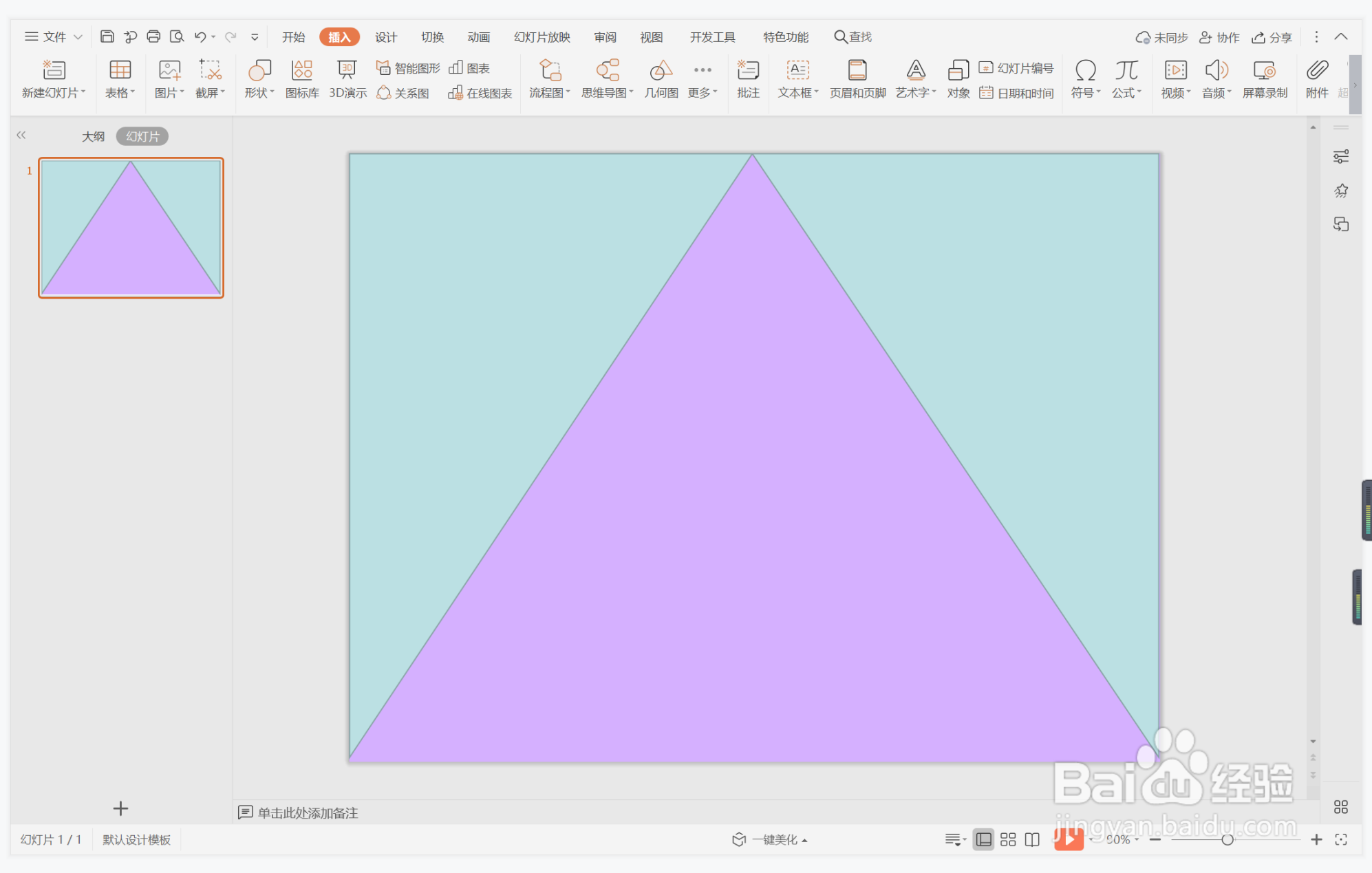The width and height of the screenshot is (1372, 873).
Task: Click the 分享 share button
Action: point(1272,37)
